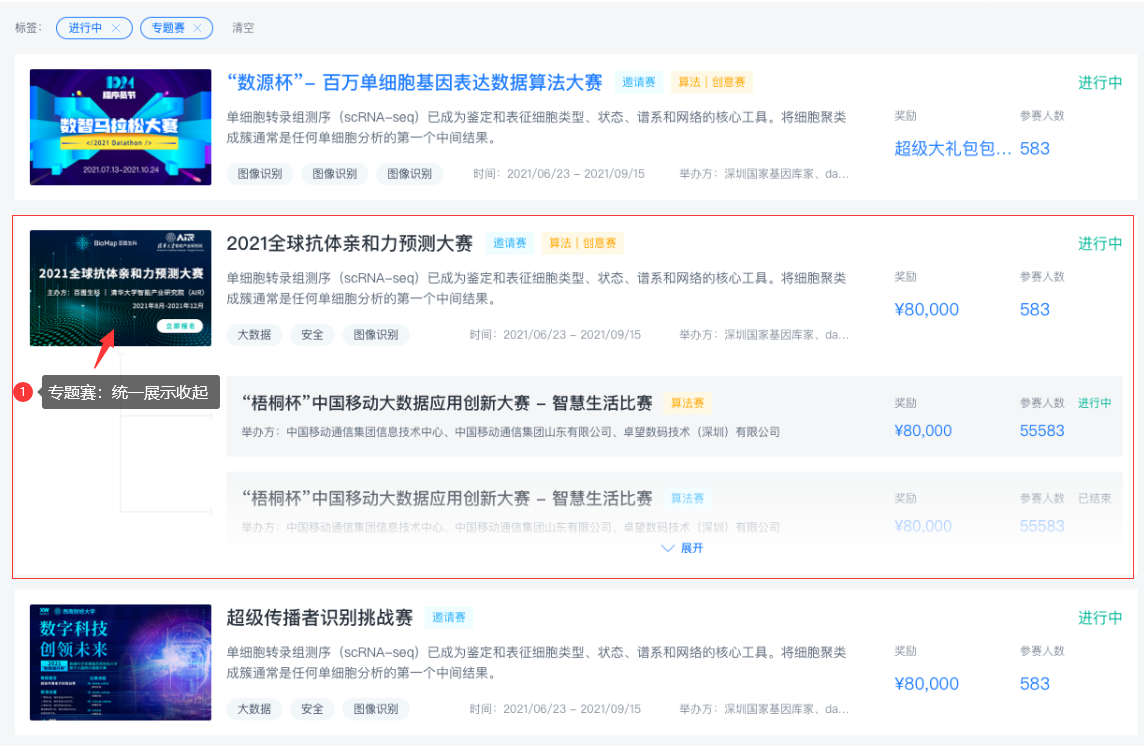
Task: Click ¥80,000 prize on 进行中 梧桐杯 row
Action: [923, 431]
